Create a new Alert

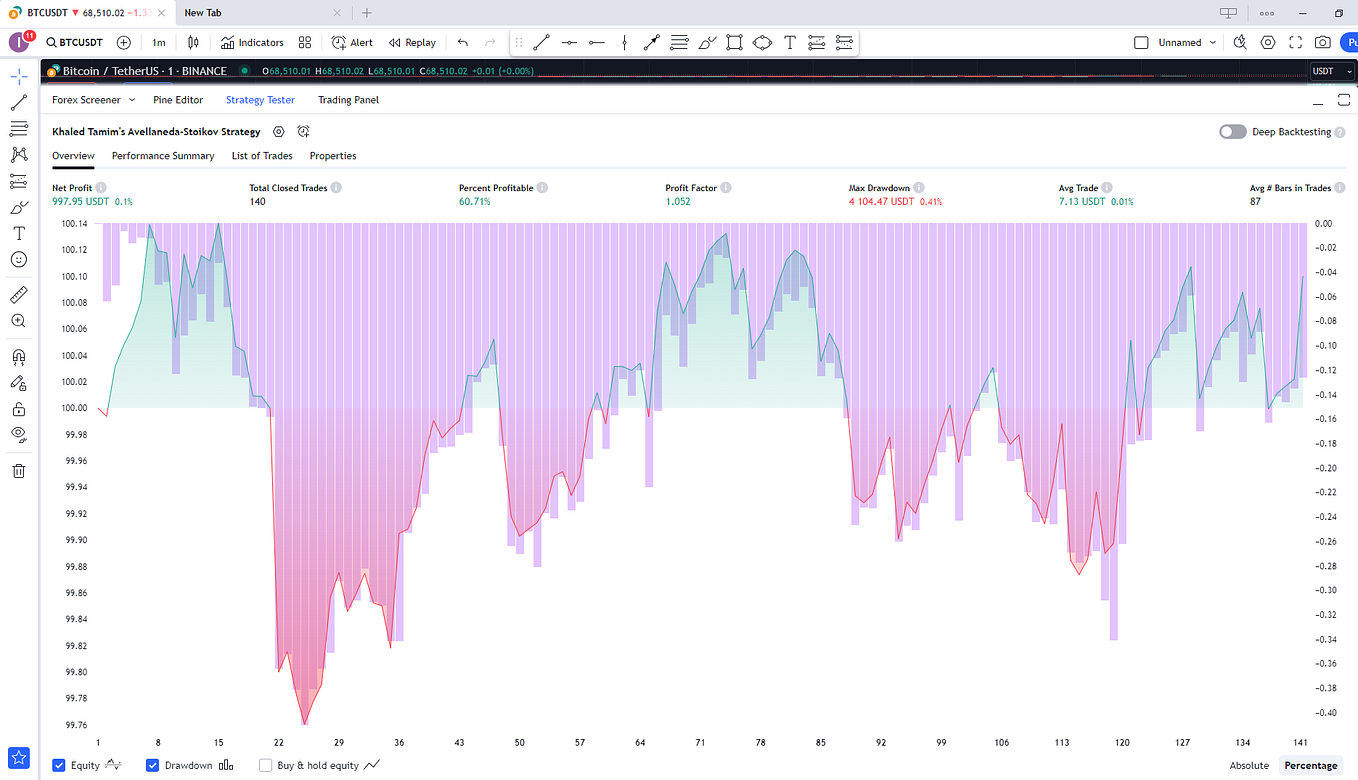pyautogui.click(x=352, y=42)
